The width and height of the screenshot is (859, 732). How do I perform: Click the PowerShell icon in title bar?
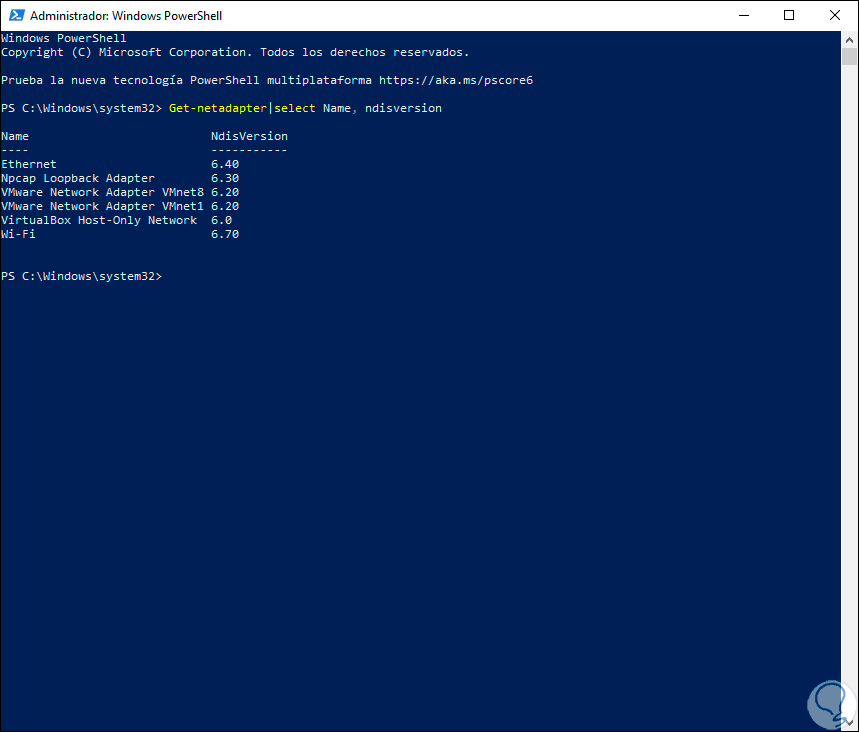click(x=16, y=15)
